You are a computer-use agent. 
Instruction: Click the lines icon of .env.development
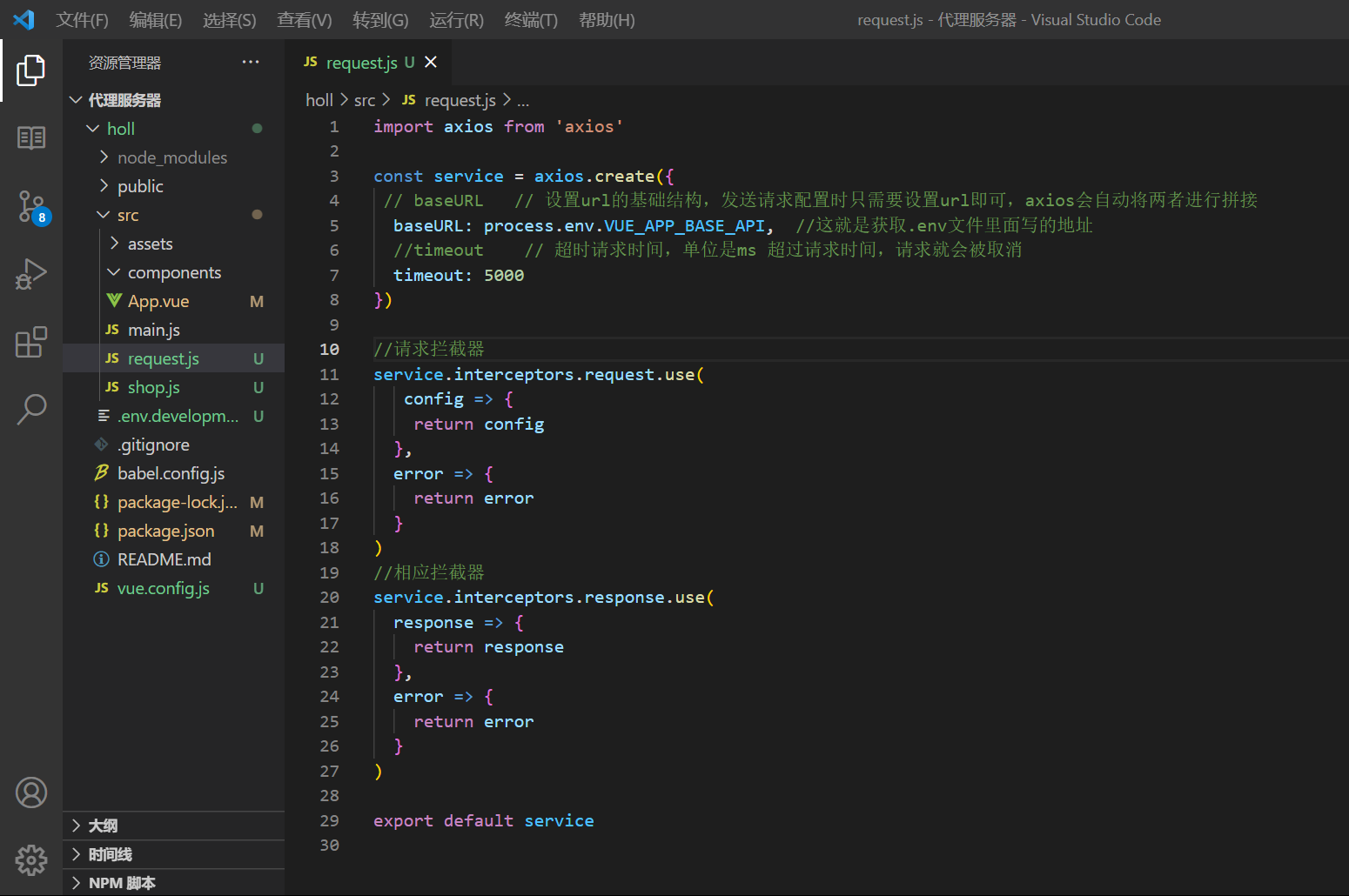point(104,416)
